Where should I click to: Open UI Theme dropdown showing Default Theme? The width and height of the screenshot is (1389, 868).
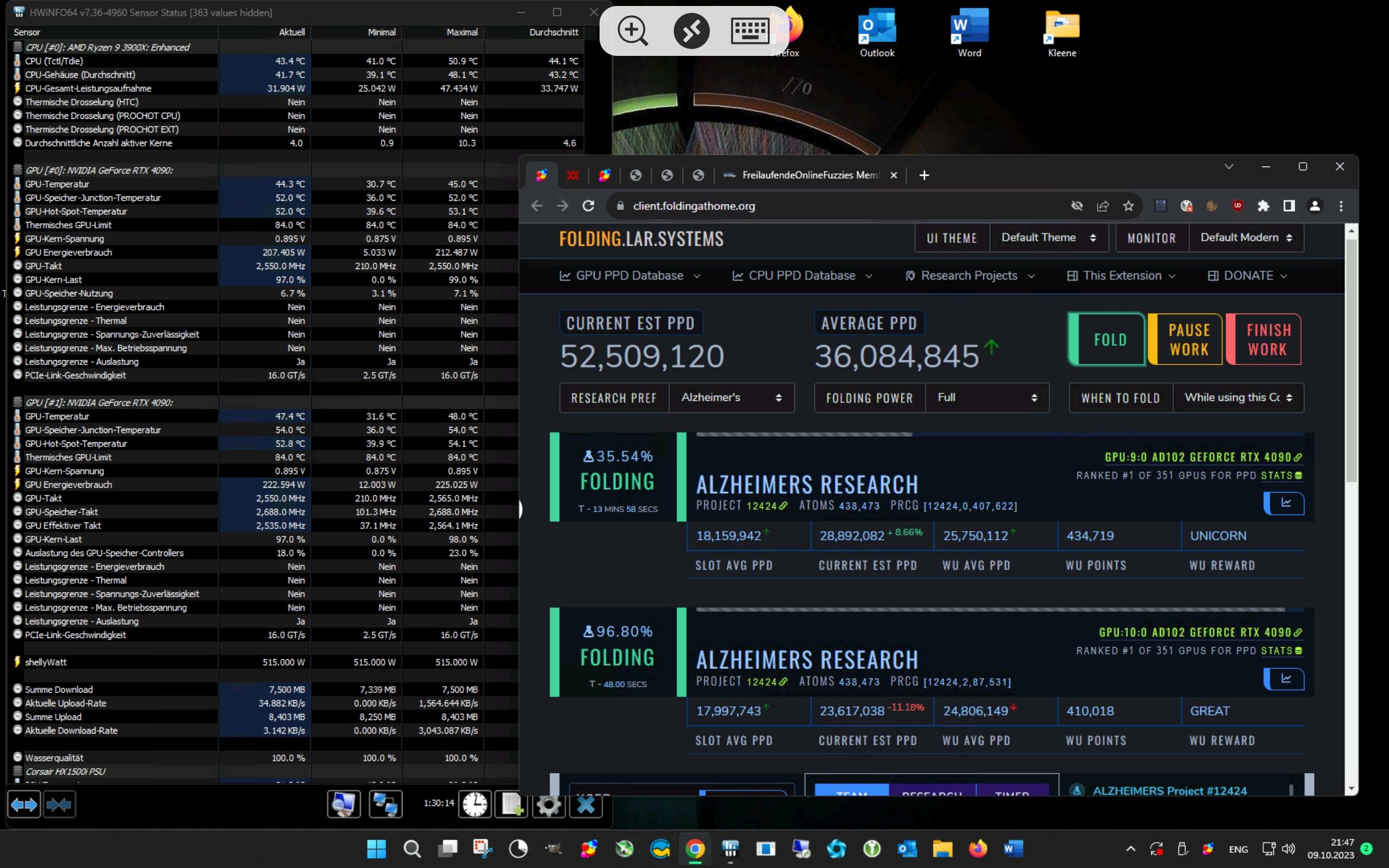(1049, 238)
